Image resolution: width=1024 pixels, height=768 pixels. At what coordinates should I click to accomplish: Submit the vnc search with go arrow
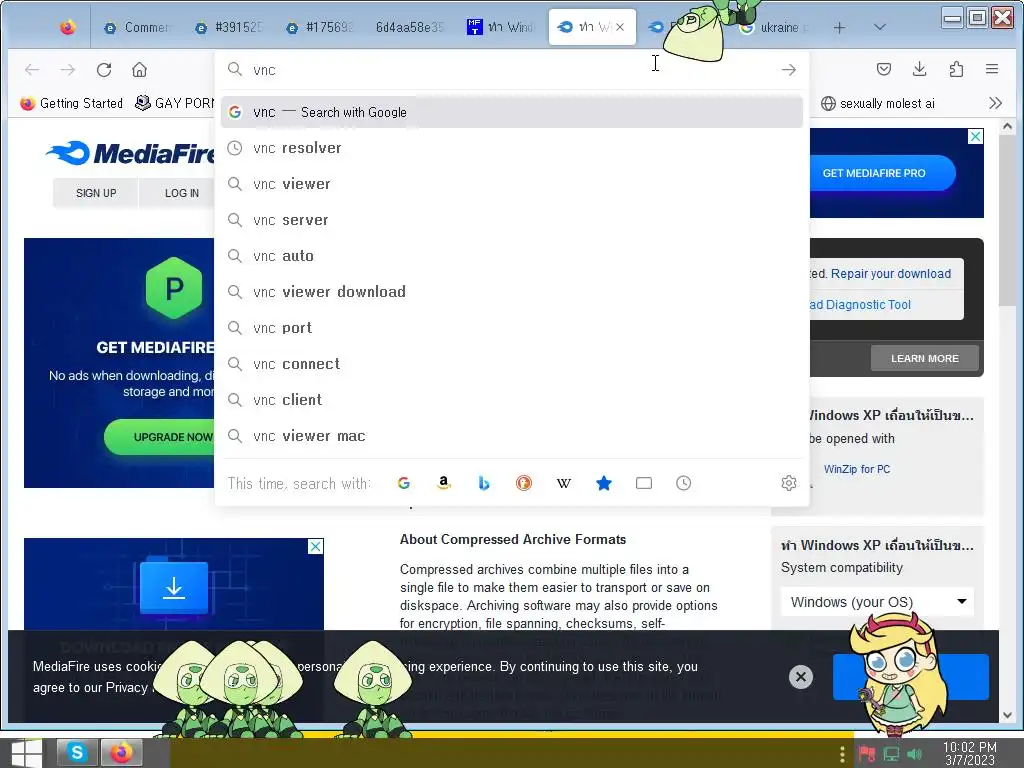pos(789,70)
